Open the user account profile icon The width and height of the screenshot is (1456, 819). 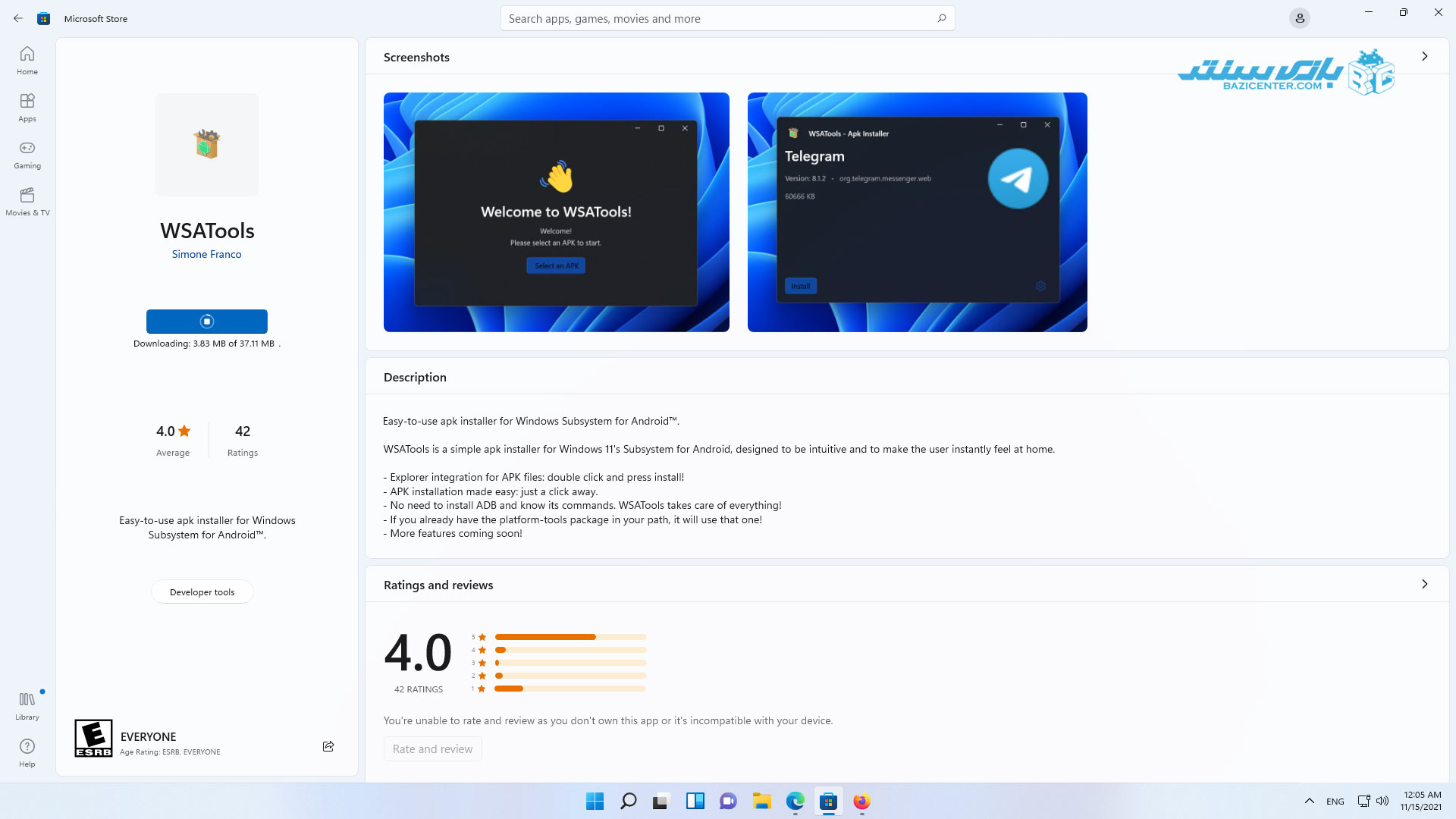click(1299, 18)
